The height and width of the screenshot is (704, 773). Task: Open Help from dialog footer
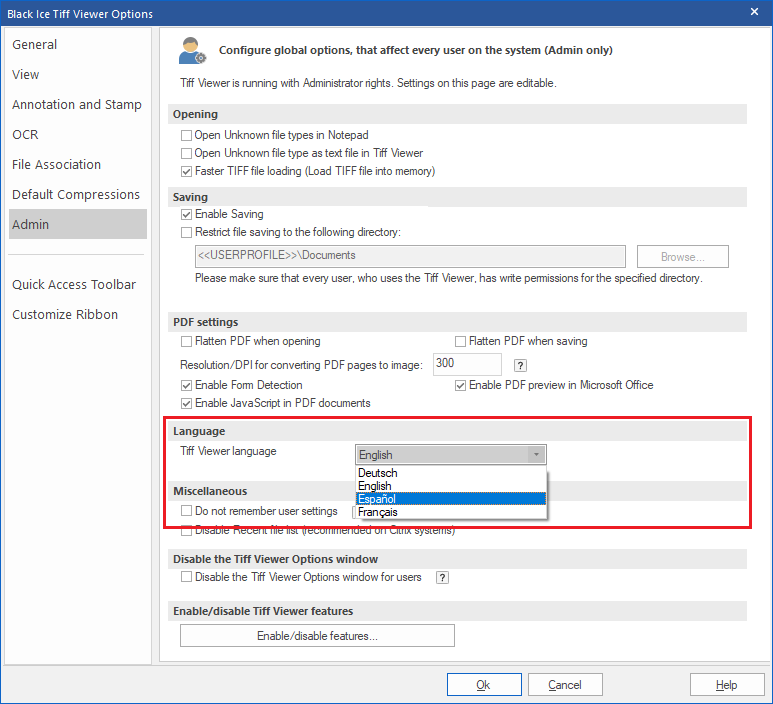click(727, 685)
